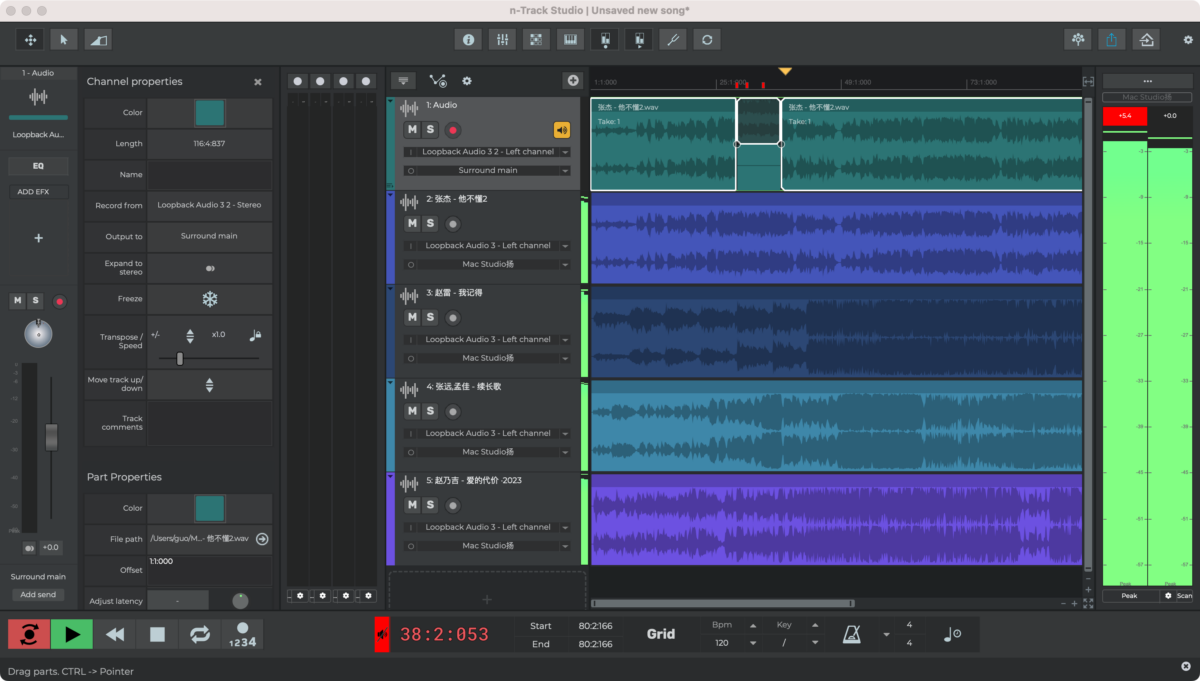Click the rewind button
The image size is (1200, 681).
click(x=115, y=634)
